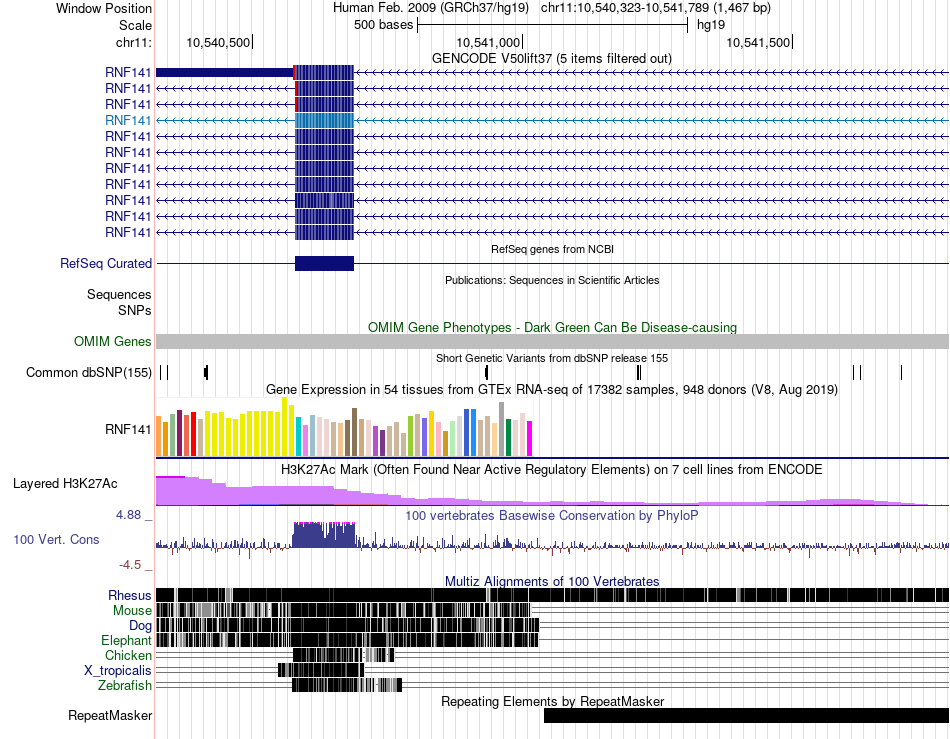This screenshot has width=950, height=739.
Task: Click the Elephant alignment label
Action: [x=126, y=641]
